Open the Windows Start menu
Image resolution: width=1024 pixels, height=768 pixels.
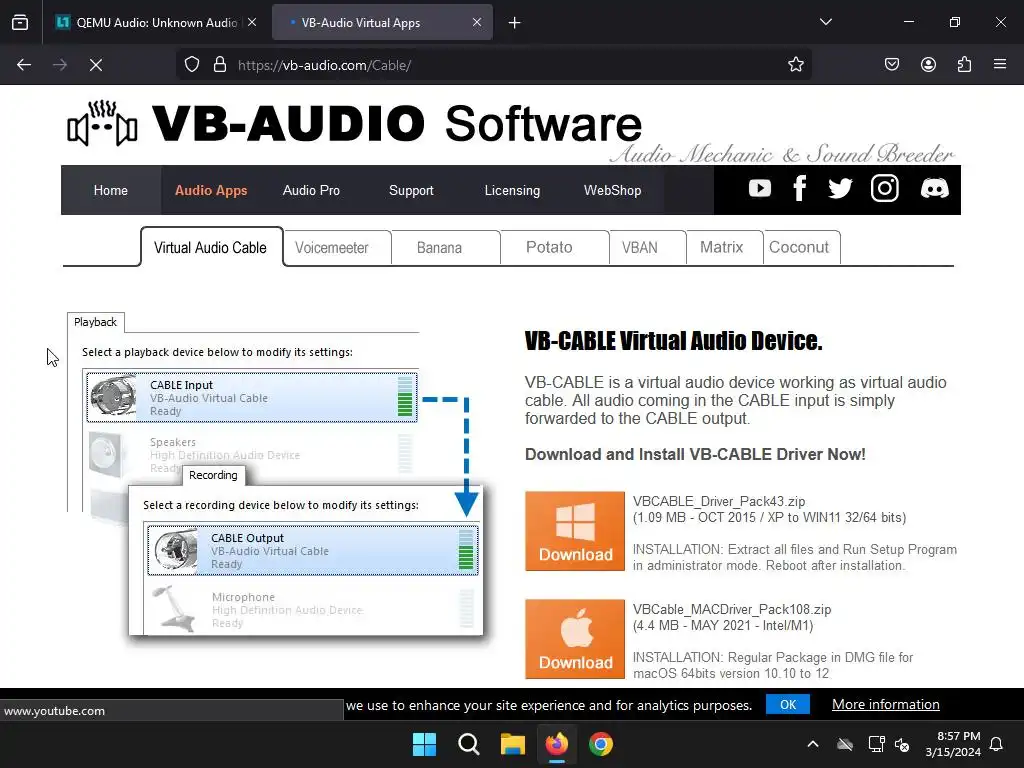[424, 744]
